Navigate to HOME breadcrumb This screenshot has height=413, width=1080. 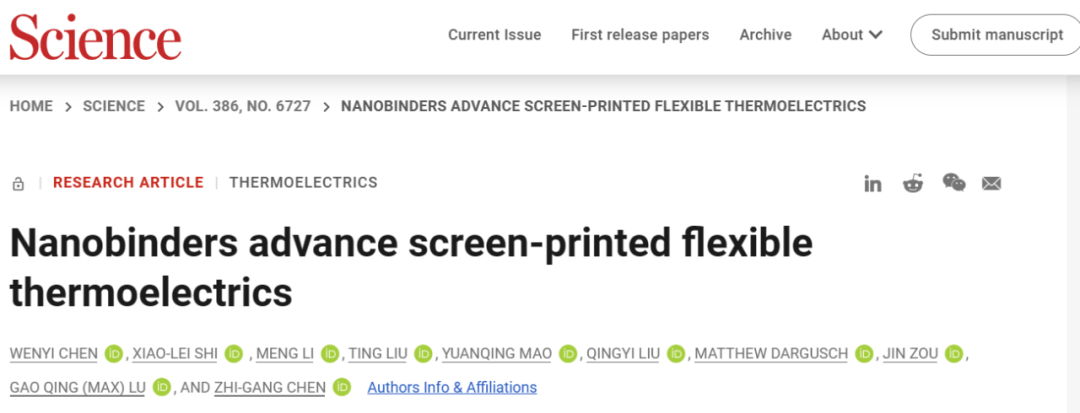(x=31, y=106)
